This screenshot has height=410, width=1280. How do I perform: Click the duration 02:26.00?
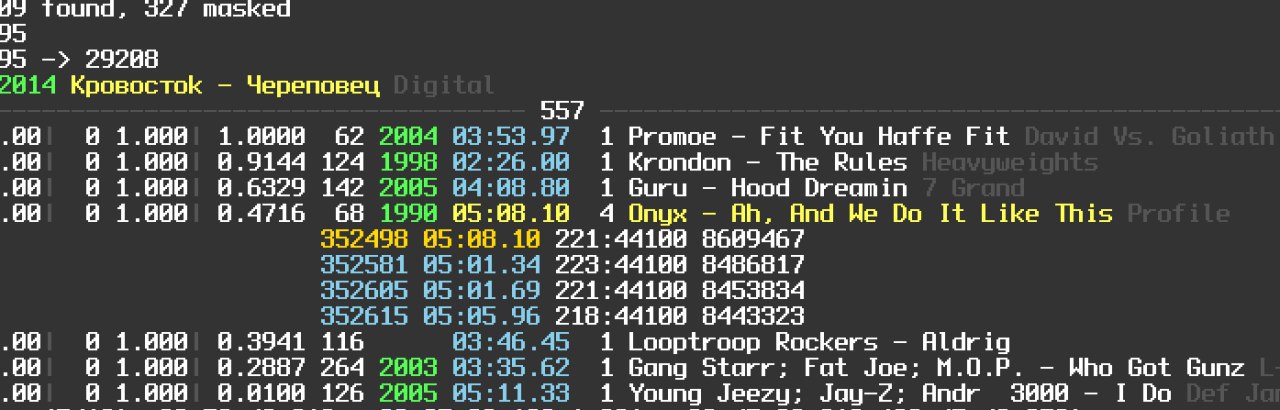(511, 162)
